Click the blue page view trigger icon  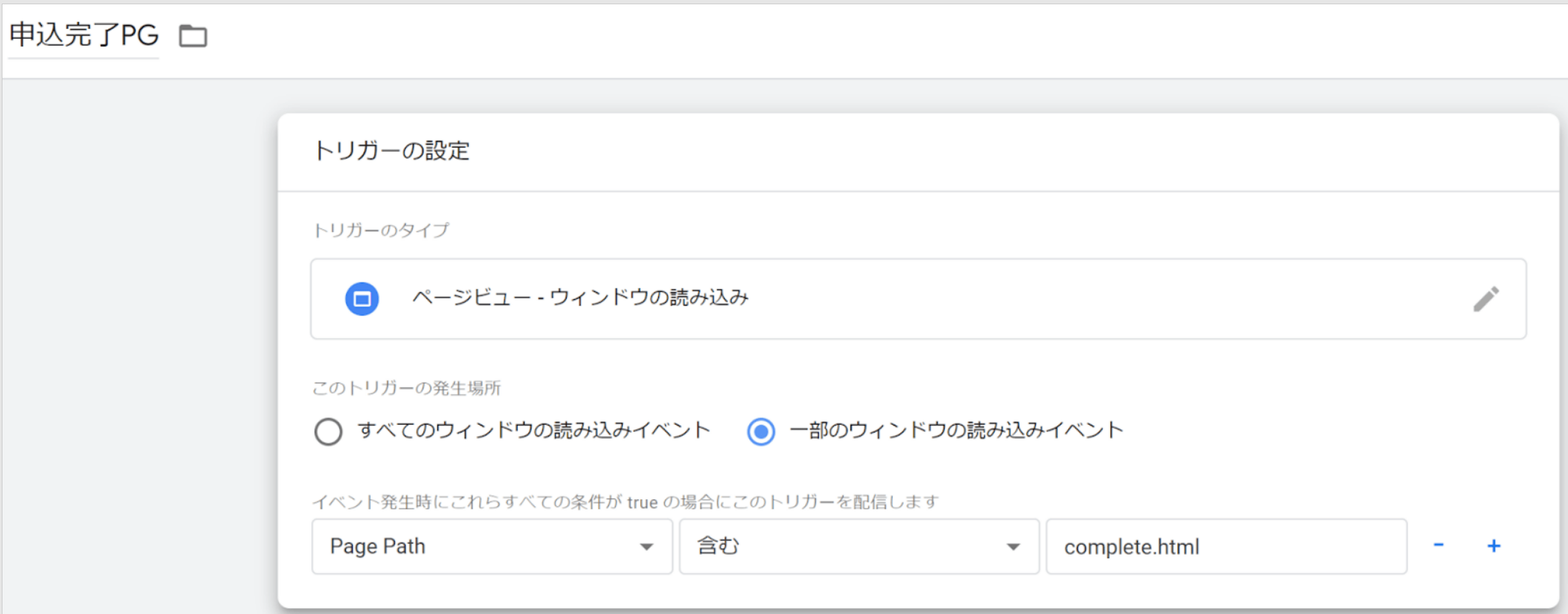[362, 299]
